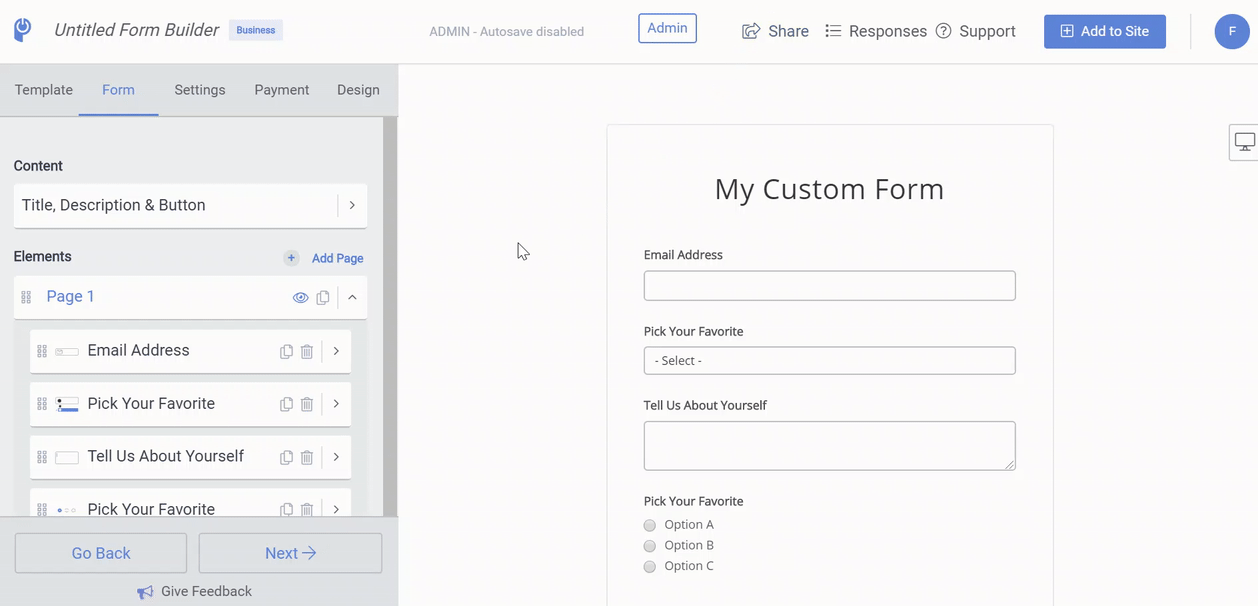This screenshot has height=606, width=1258.
Task: Click the Tell Us About Yourself textarea
Action: tap(830, 446)
